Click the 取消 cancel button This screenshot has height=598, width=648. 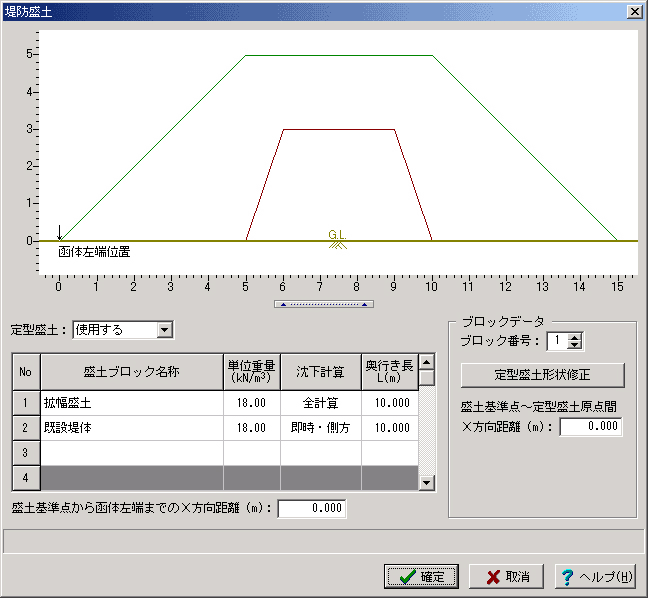506,576
